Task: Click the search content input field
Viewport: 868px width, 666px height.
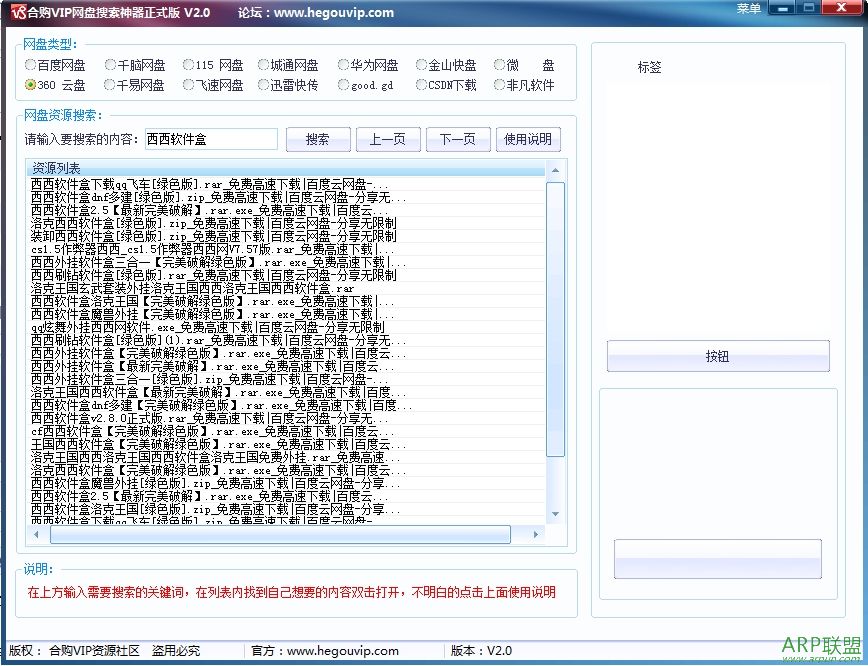Action: tap(211, 139)
